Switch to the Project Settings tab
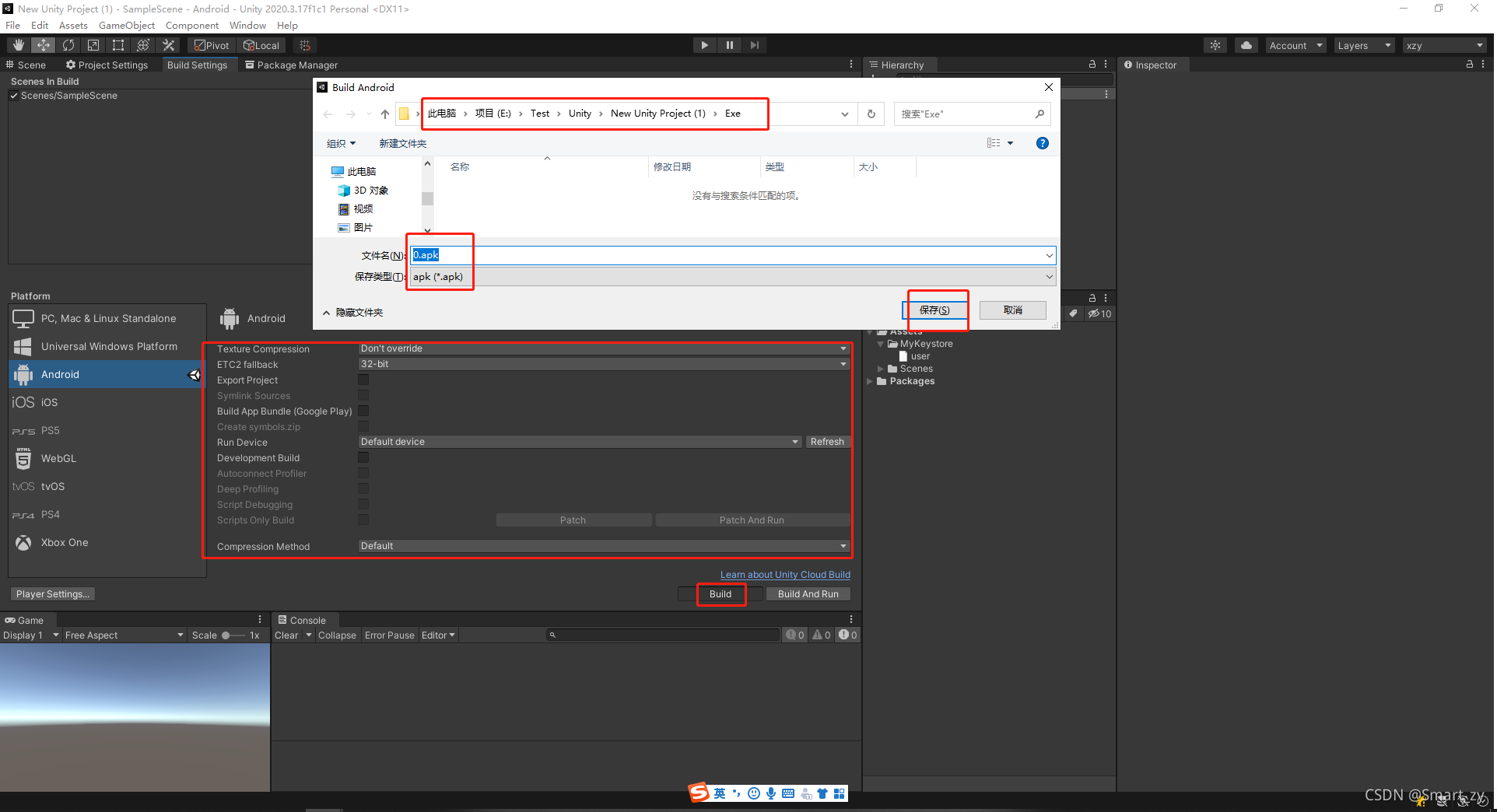Viewport: 1497px width, 812px height. coord(107,65)
